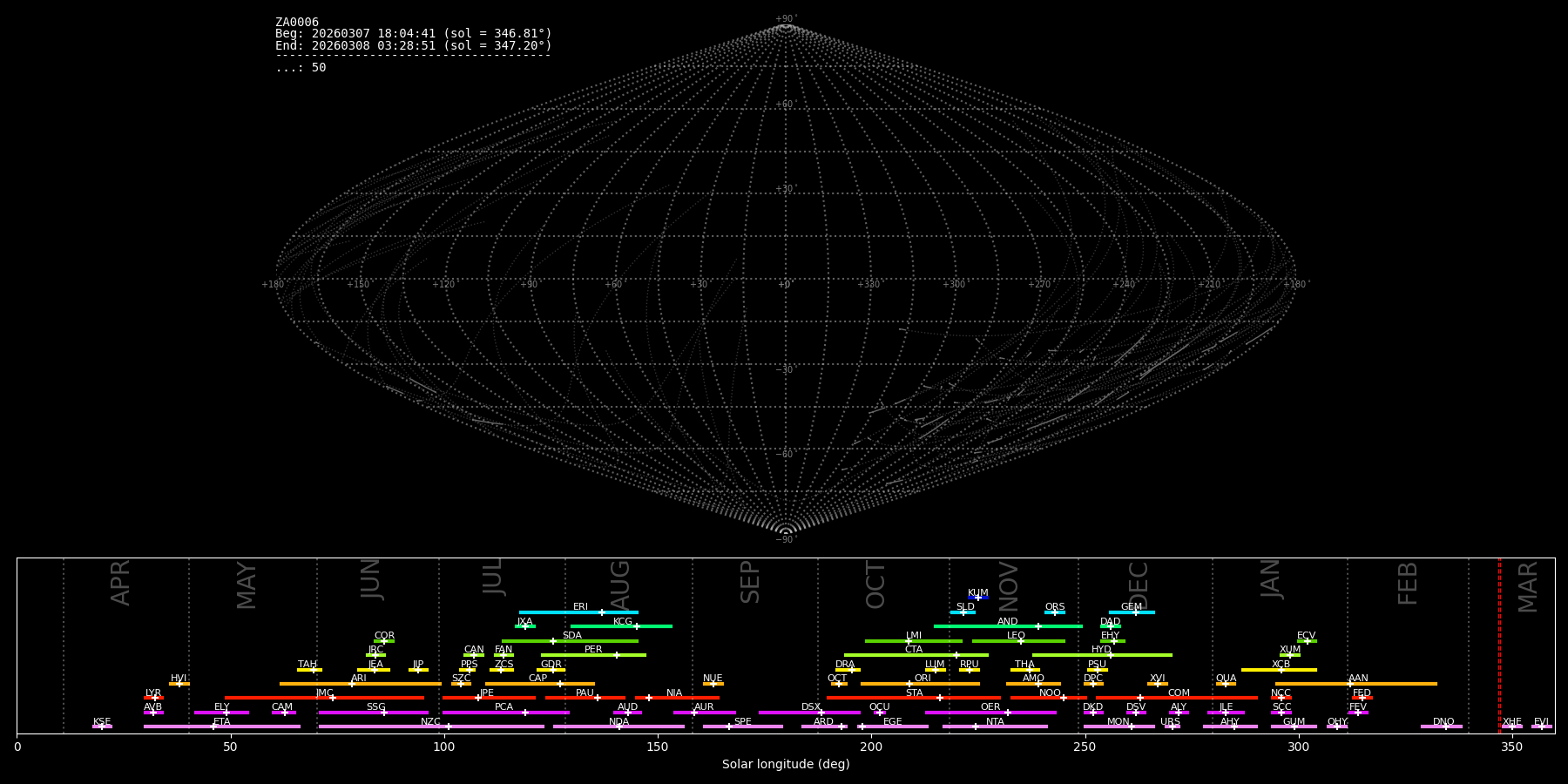Click the −90° south pole label
1568x784 pixels.
click(785, 540)
